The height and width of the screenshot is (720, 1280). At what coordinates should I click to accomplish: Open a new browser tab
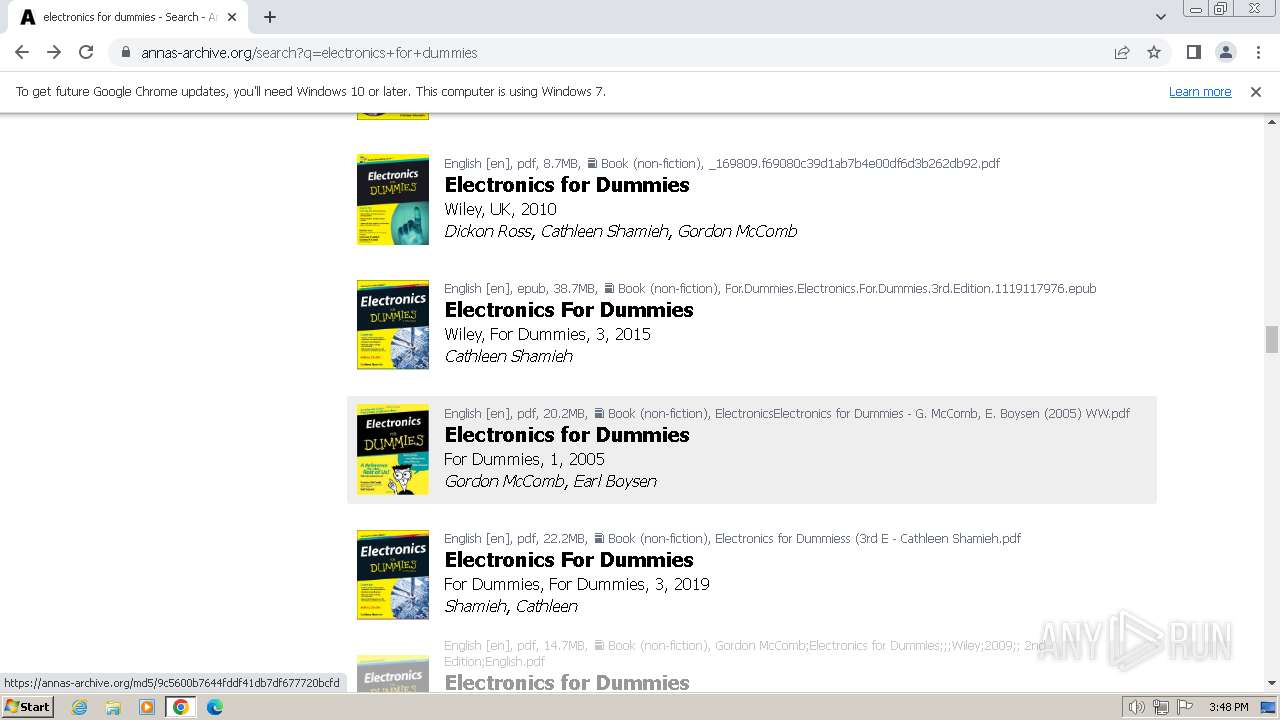[270, 17]
